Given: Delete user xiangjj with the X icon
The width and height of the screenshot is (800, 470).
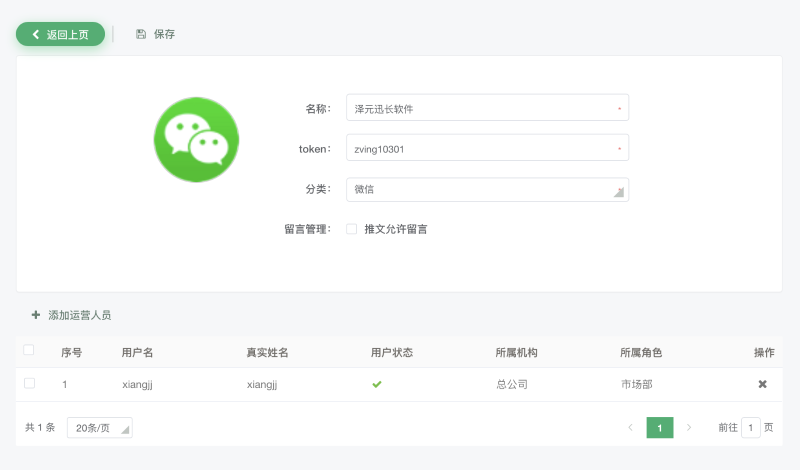Looking at the screenshot, I should point(762,384).
